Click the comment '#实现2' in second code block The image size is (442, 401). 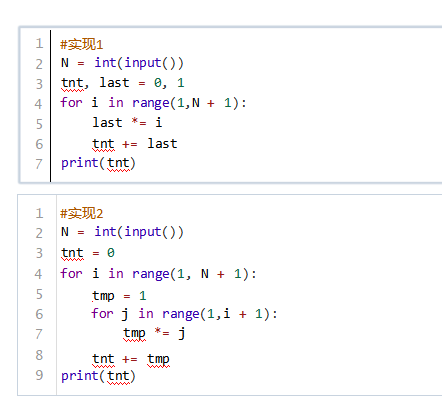point(81,213)
